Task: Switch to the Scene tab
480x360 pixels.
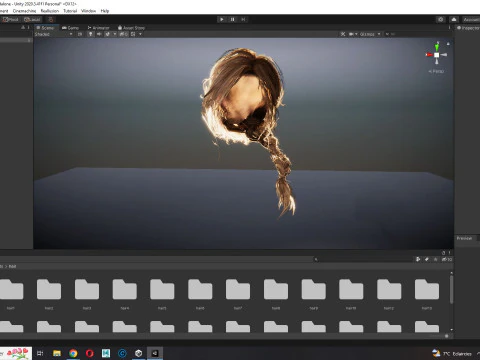Action: pyautogui.click(x=45, y=28)
